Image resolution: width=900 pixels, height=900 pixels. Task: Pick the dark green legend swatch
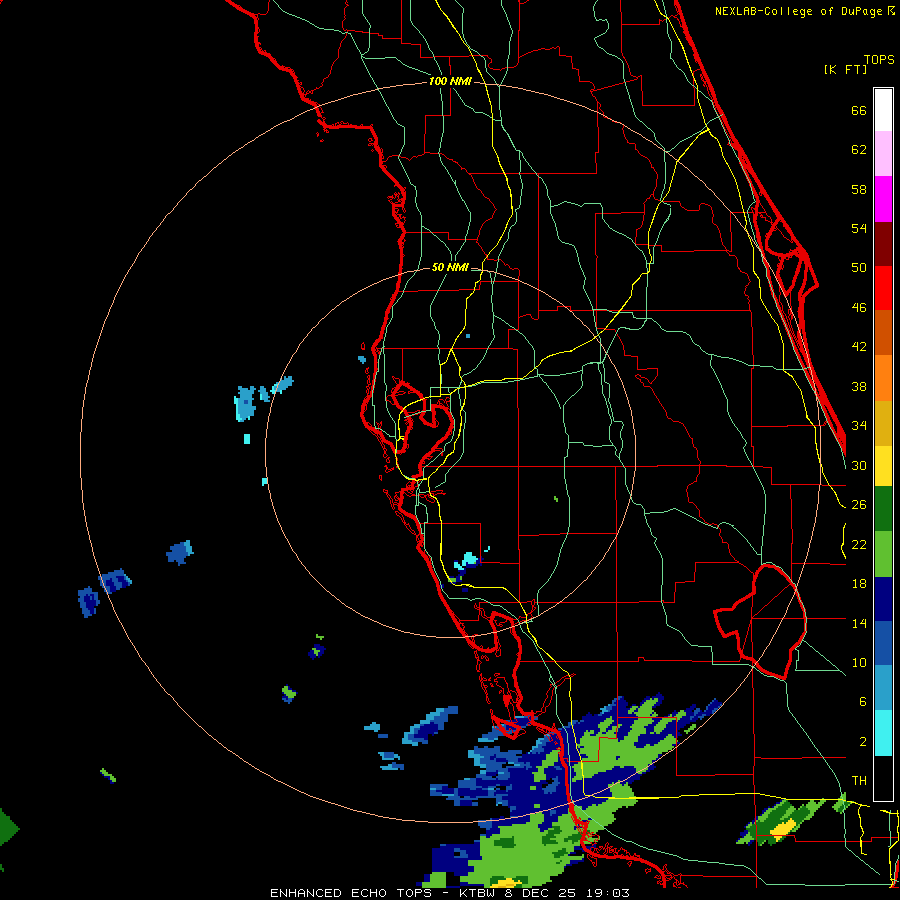[x=883, y=509]
